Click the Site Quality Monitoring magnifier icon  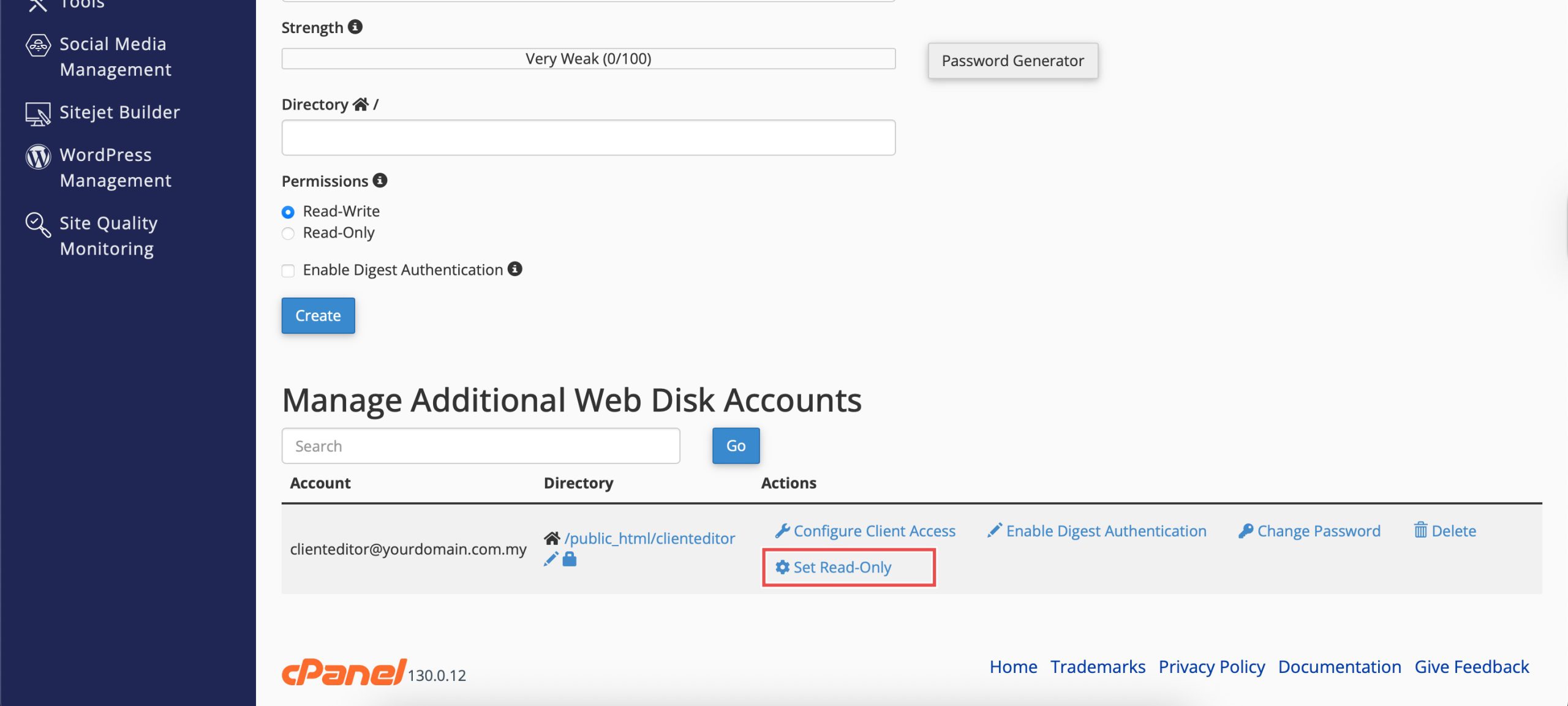(37, 225)
